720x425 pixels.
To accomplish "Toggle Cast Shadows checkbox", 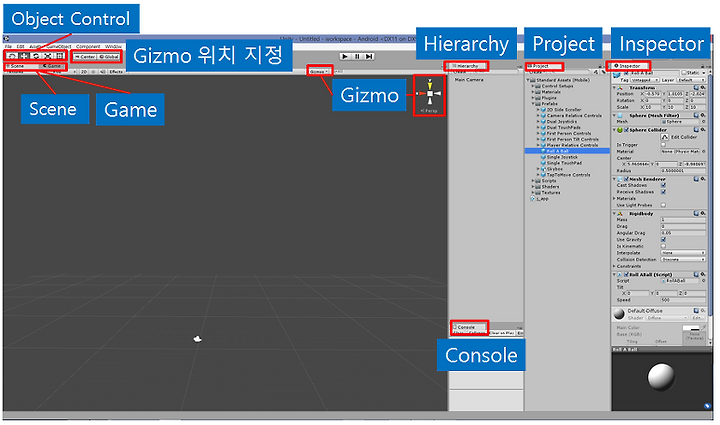I will (663, 185).
